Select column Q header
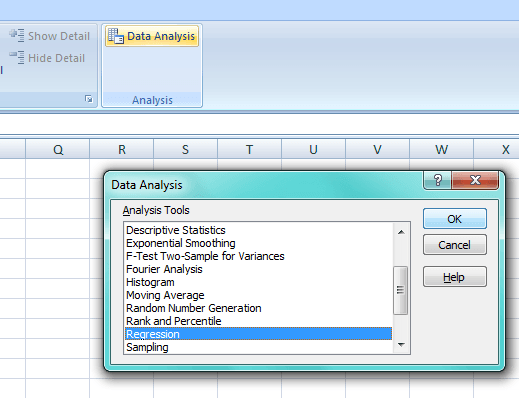 [x=58, y=149]
